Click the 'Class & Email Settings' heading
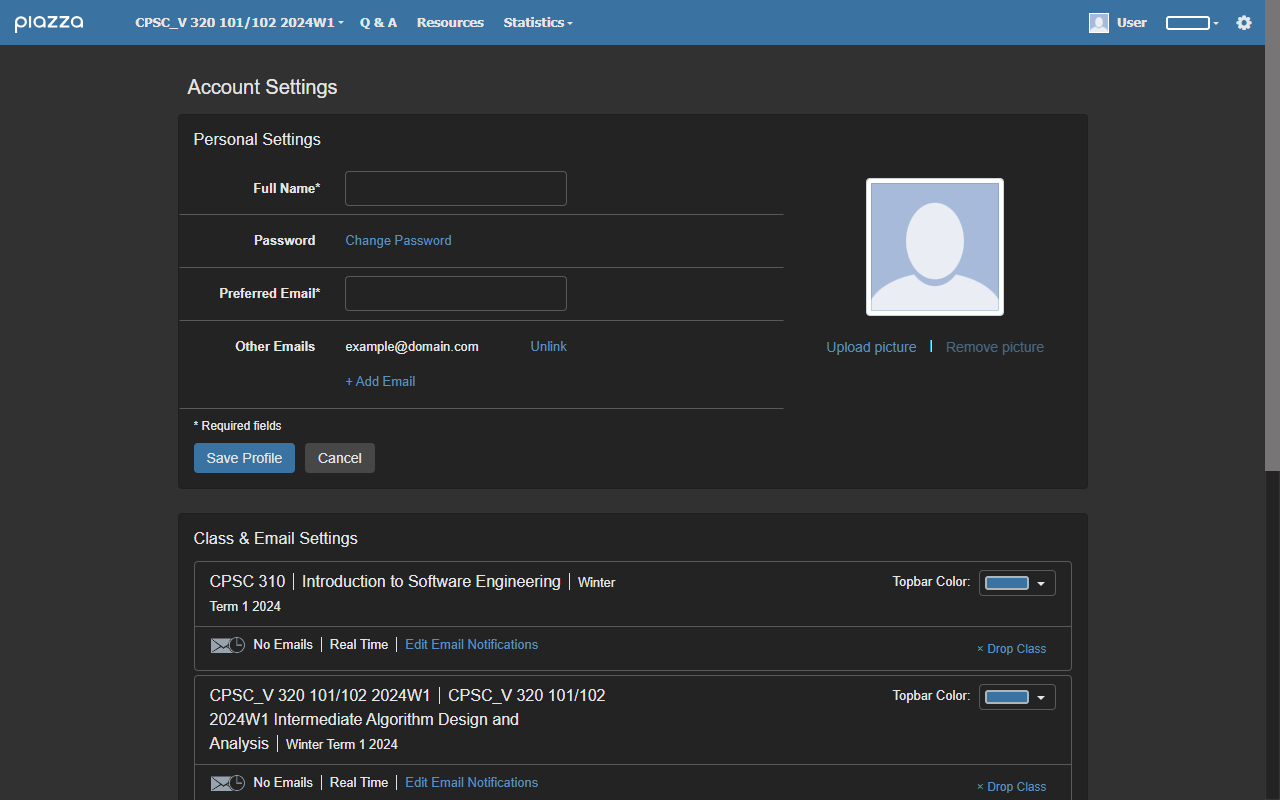Viewport: 1280px width, 800px height. point(275,538)
